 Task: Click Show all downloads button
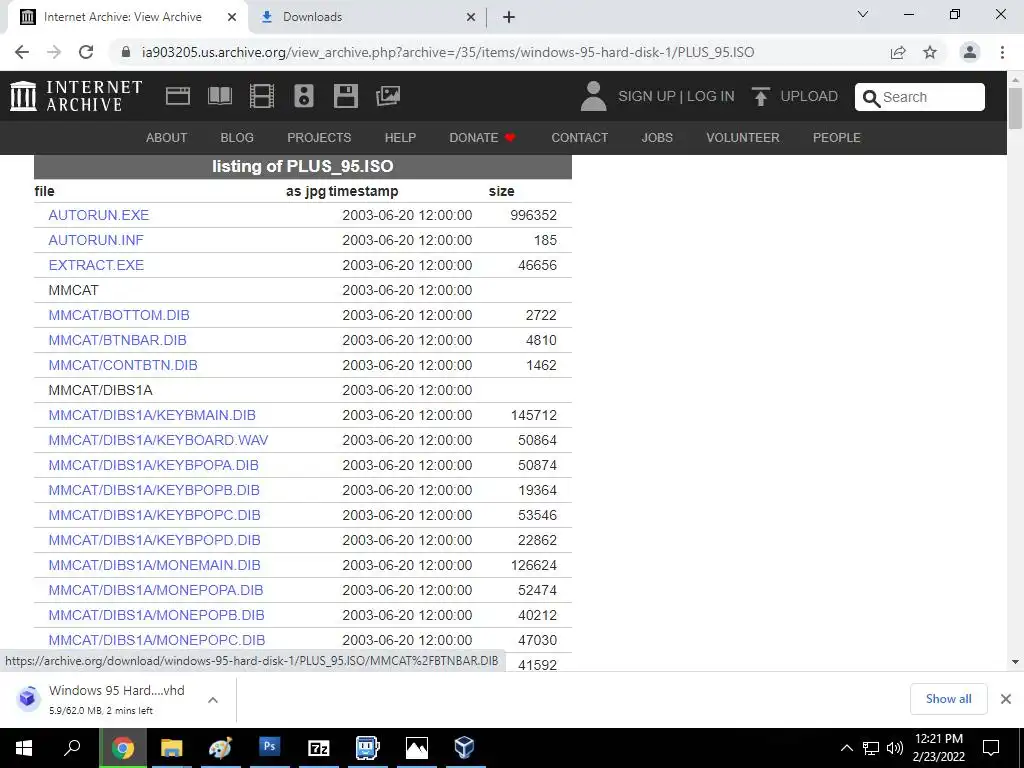[948, 699]
